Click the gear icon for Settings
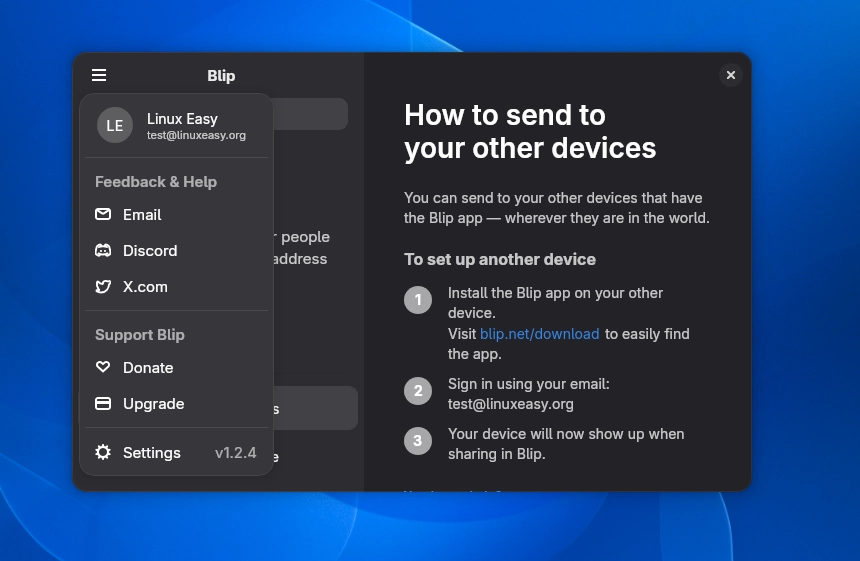The width and height of the screenshot is (860, 561). click(x=103, y=452)
